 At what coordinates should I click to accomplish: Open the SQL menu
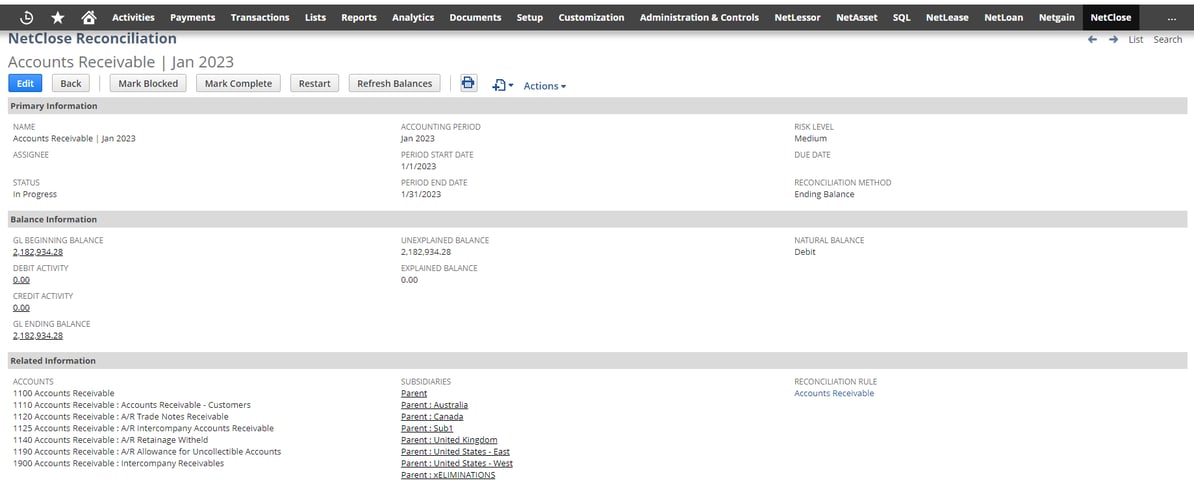(x=902, y=17)
